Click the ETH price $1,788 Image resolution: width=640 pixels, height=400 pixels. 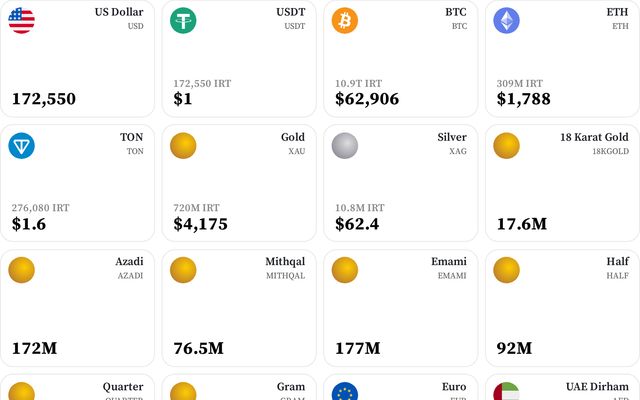pyautogui.click(x=523, y=99)
